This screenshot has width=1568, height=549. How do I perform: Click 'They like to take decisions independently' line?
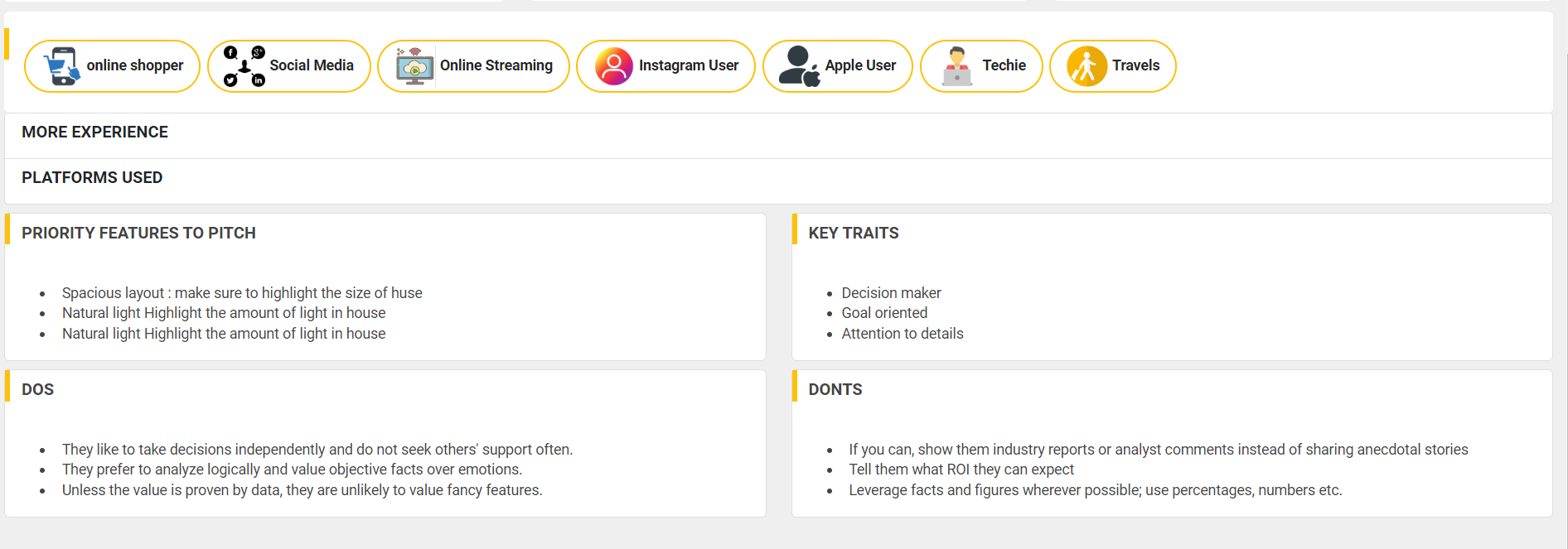(317, 450)
